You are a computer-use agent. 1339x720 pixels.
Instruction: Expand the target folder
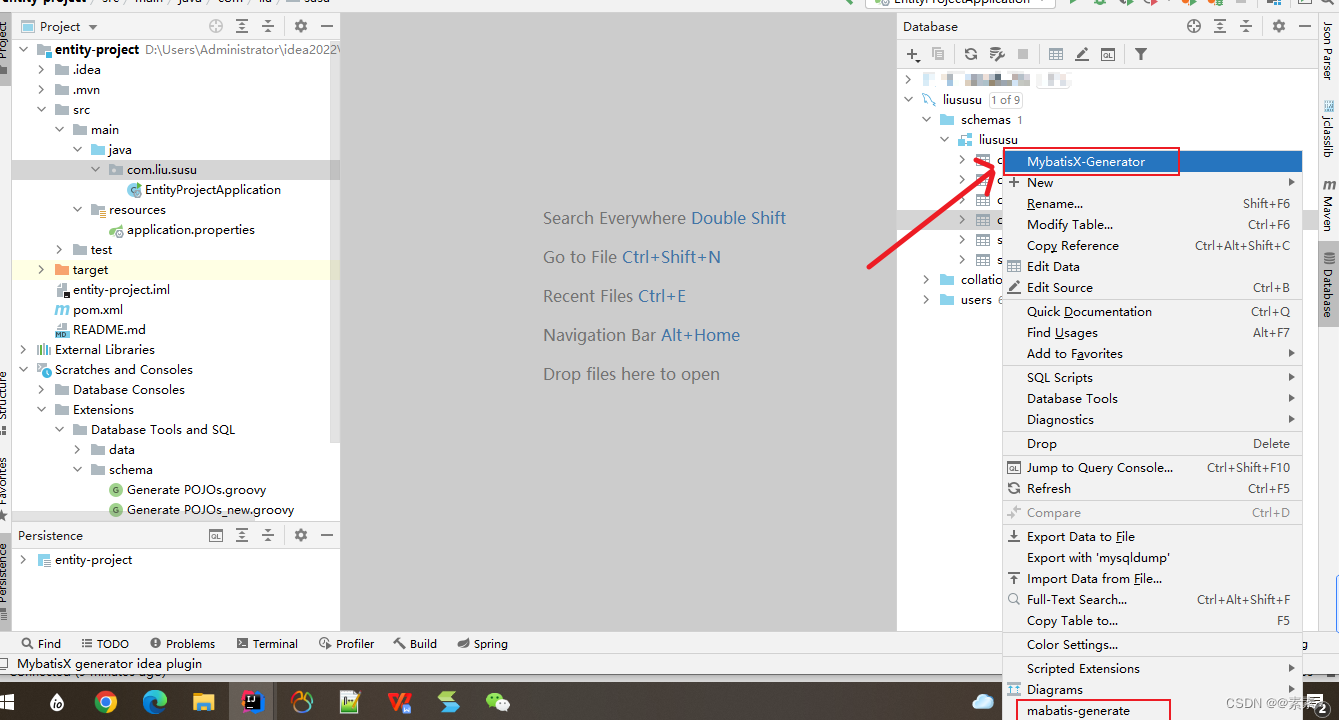[x=41, y=270]
